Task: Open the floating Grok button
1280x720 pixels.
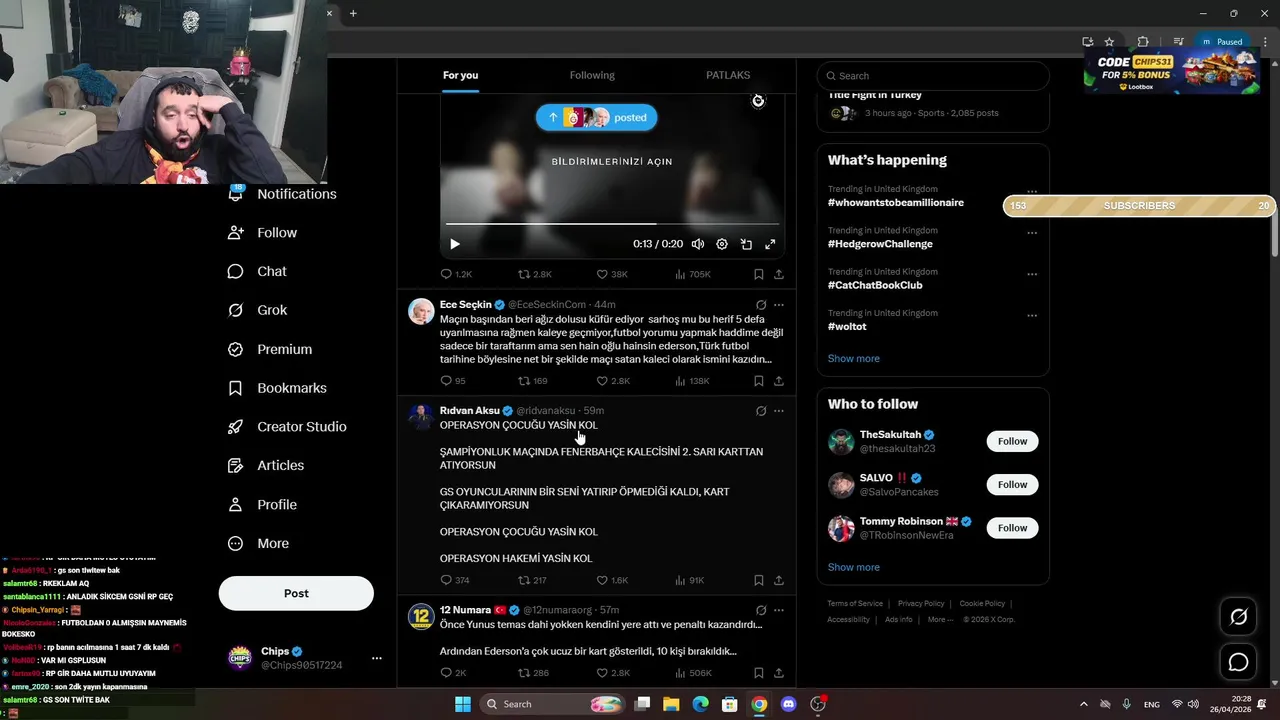Action: click(1238, 617)
